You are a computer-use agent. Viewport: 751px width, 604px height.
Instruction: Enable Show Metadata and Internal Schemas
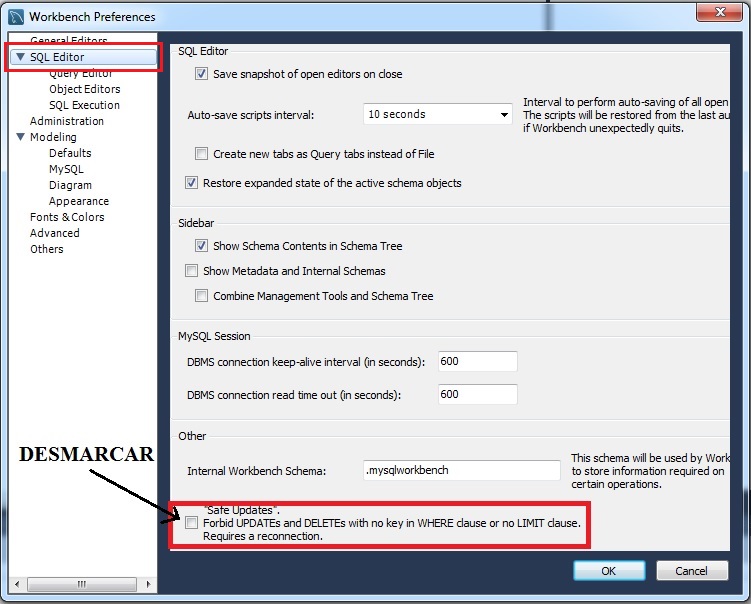(x=192, y=271)
